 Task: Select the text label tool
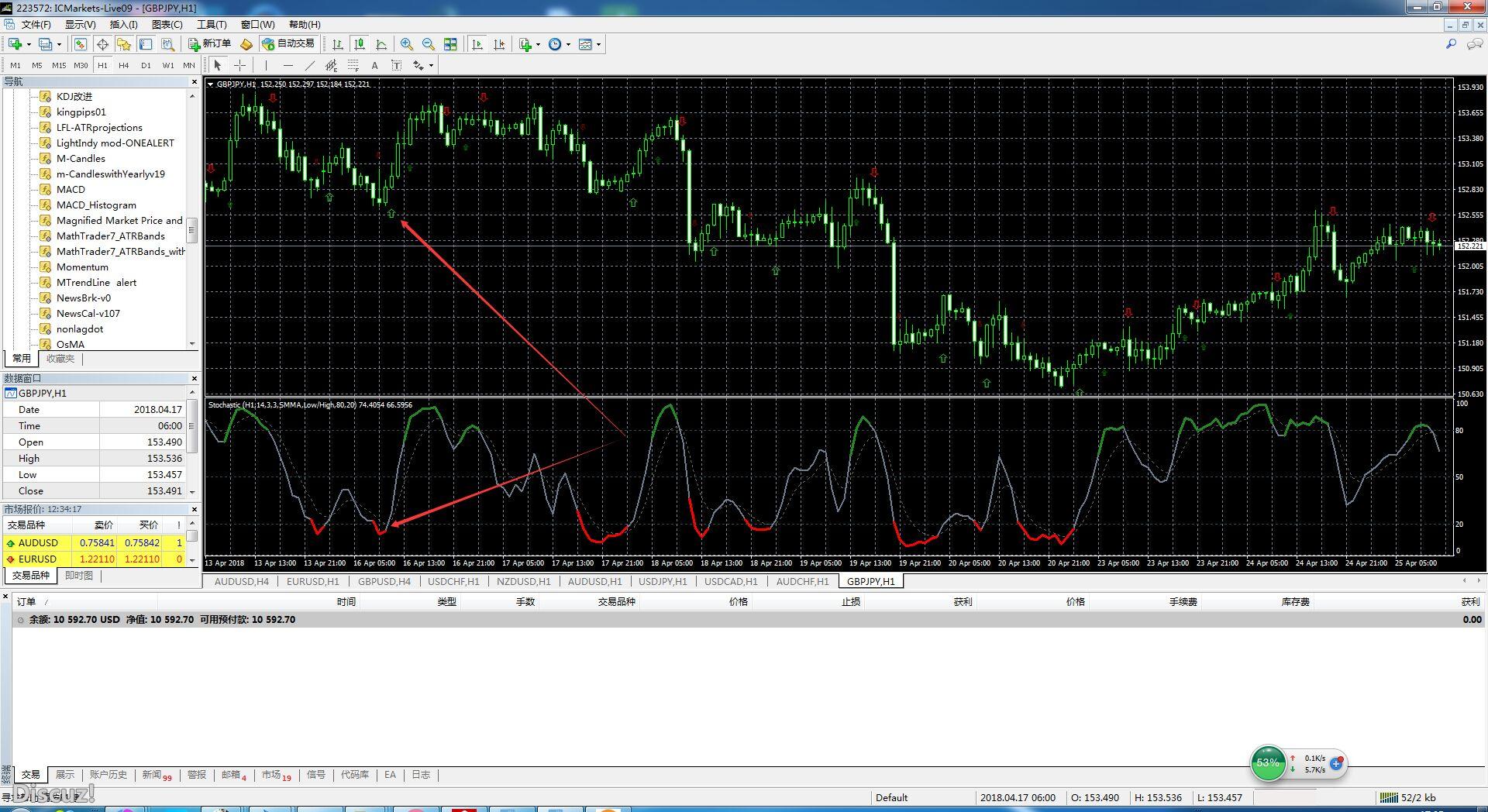pos(397,65)
